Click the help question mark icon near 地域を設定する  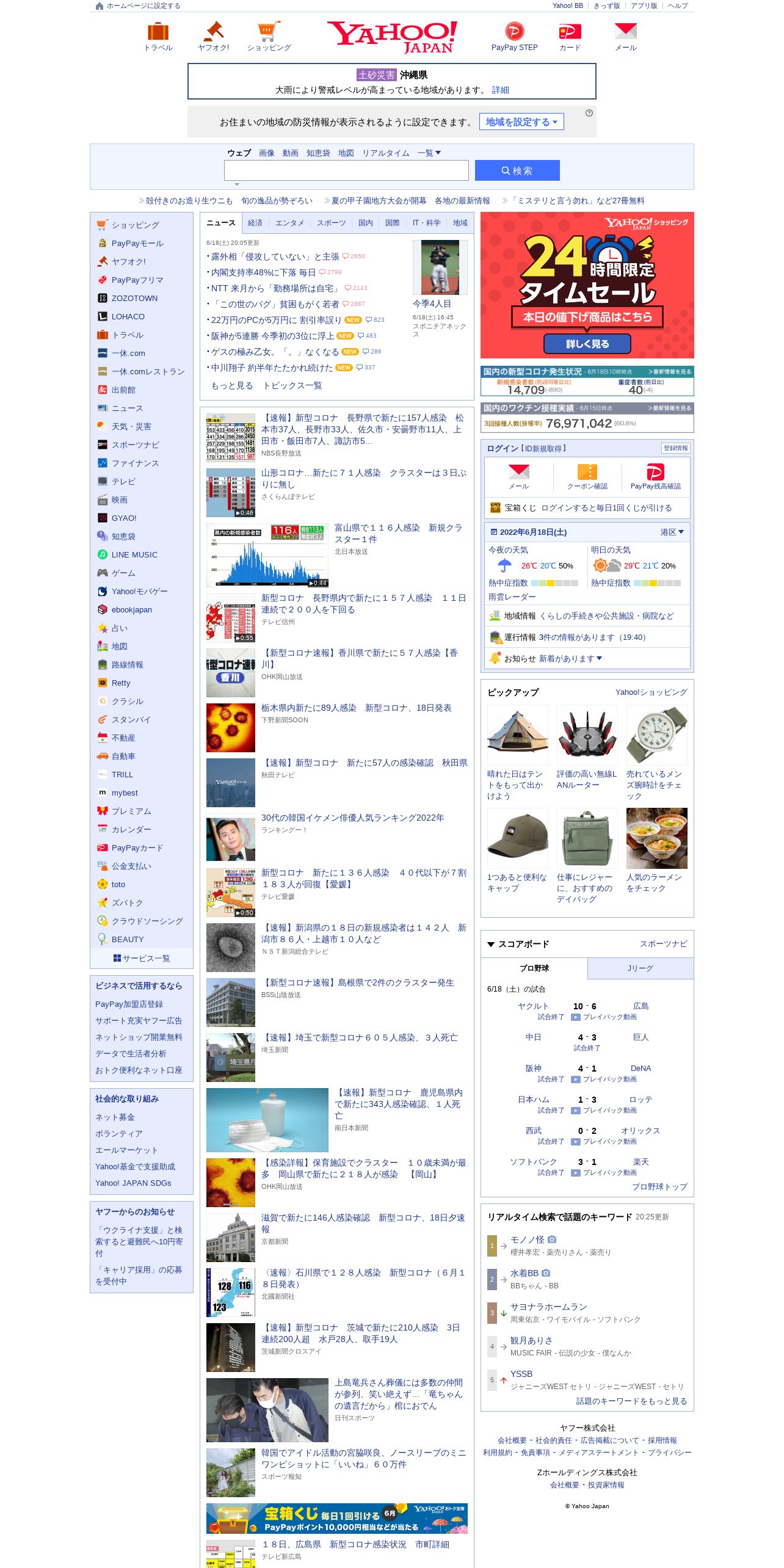coord(589,113)
